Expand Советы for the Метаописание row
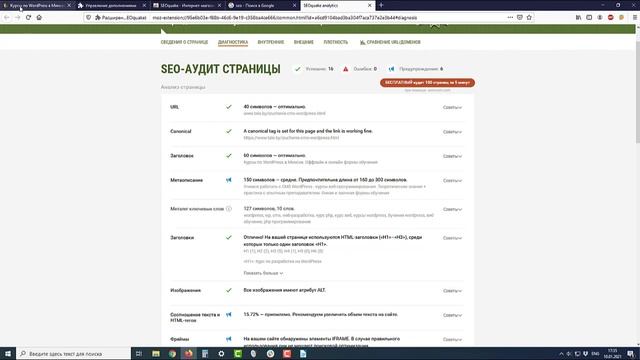The width and height of the screenshot is (640, 360). click(452, 180)
